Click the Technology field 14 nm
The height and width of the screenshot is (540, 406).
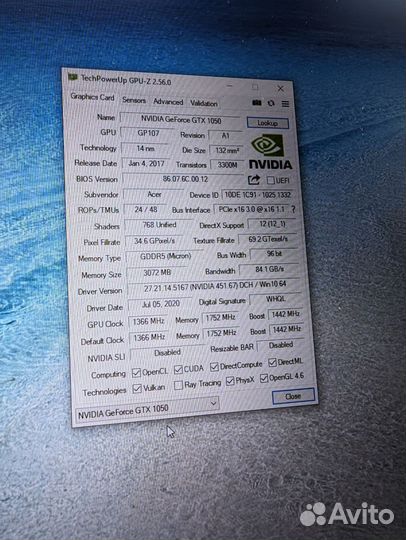(145, 148)
